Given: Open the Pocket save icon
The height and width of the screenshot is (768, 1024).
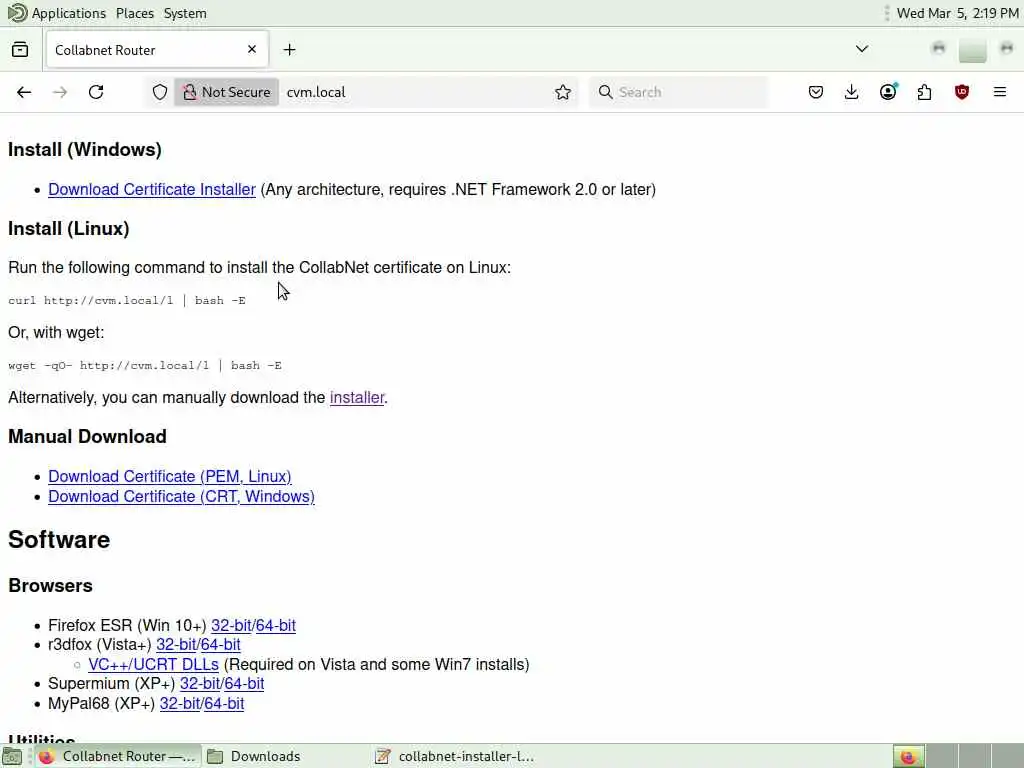Looking at the screenshot, I should coord(816,92).
